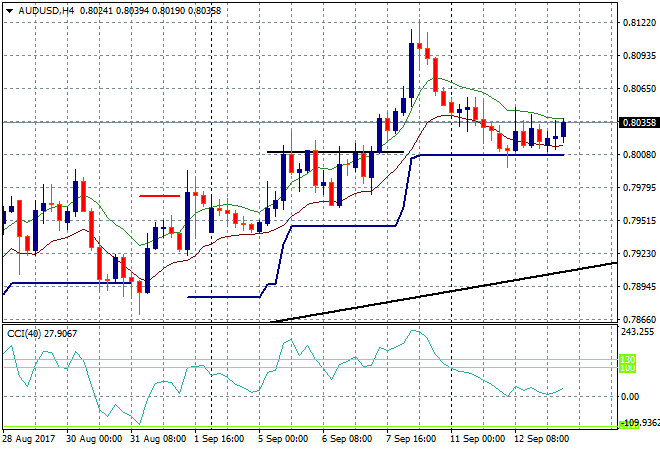Open the chart dropdown arrow beside AUDUSD
The height and width of the screenshot is (450, 660).
point(9,9)
